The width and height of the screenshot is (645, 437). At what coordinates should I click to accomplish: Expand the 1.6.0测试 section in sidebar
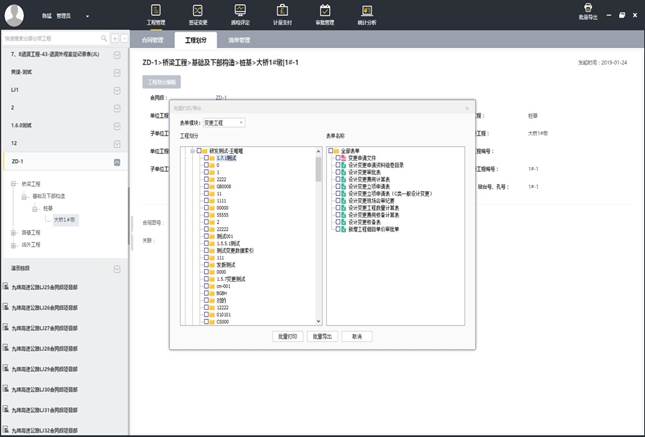click(x=117, y=126)
